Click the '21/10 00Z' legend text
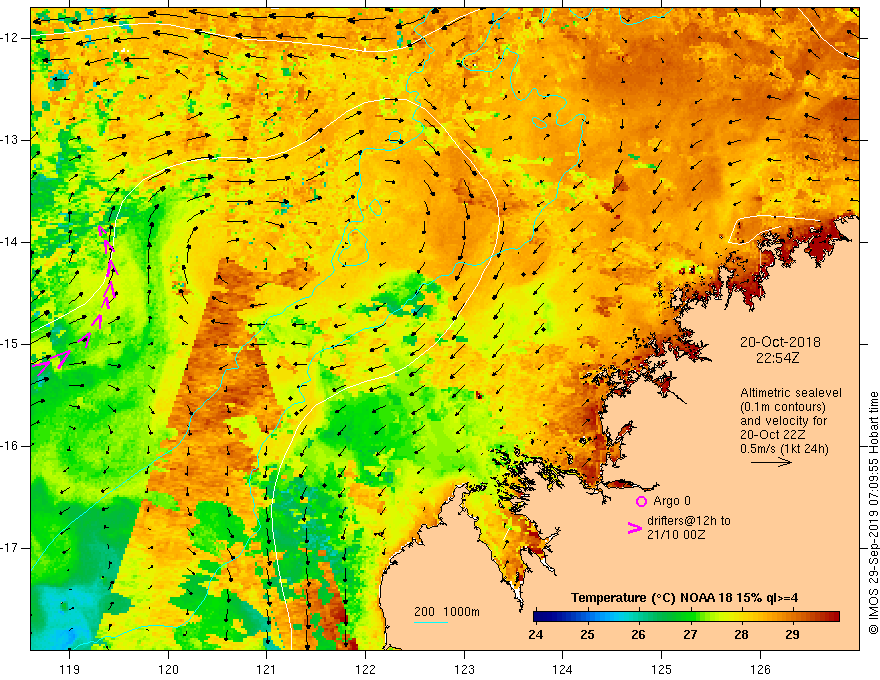 click(676, 535)
